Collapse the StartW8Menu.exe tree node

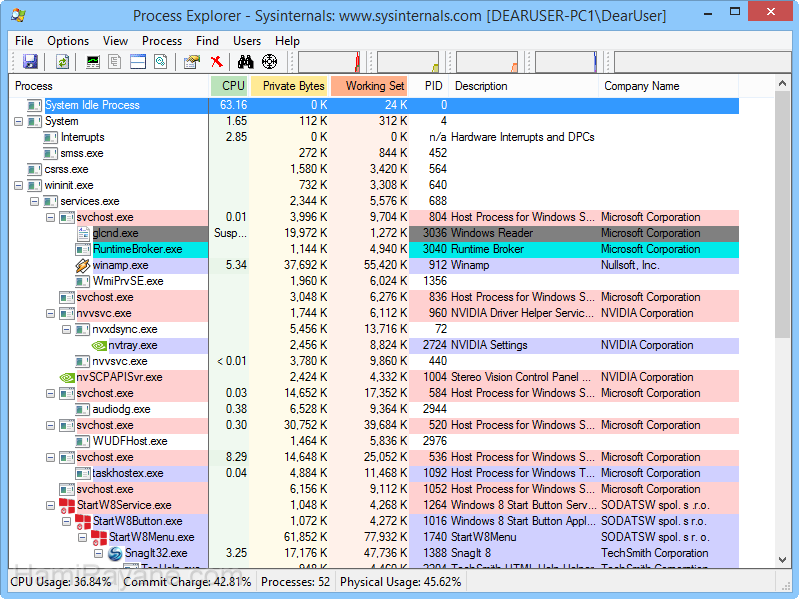pos(83,537)
